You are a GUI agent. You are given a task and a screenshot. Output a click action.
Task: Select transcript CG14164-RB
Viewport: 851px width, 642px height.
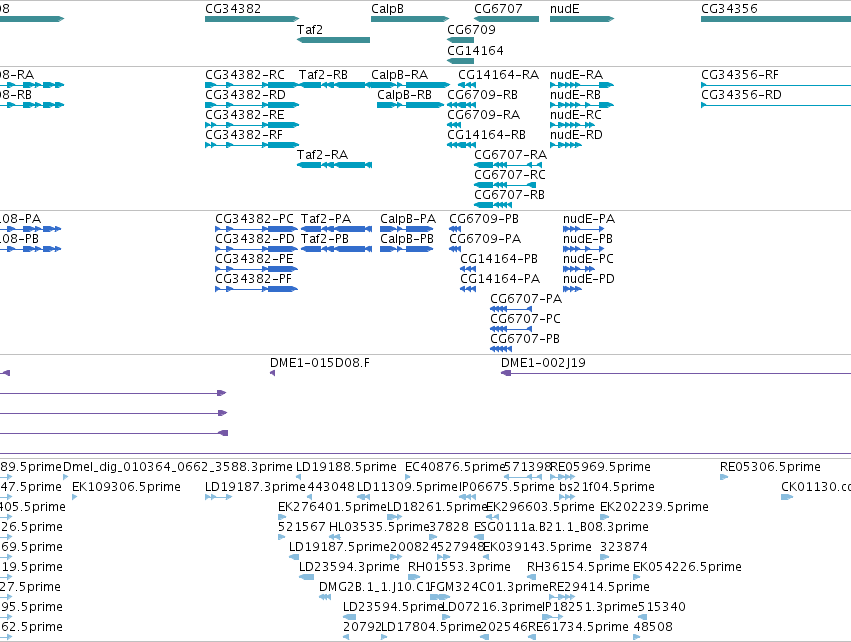[486, 135]
